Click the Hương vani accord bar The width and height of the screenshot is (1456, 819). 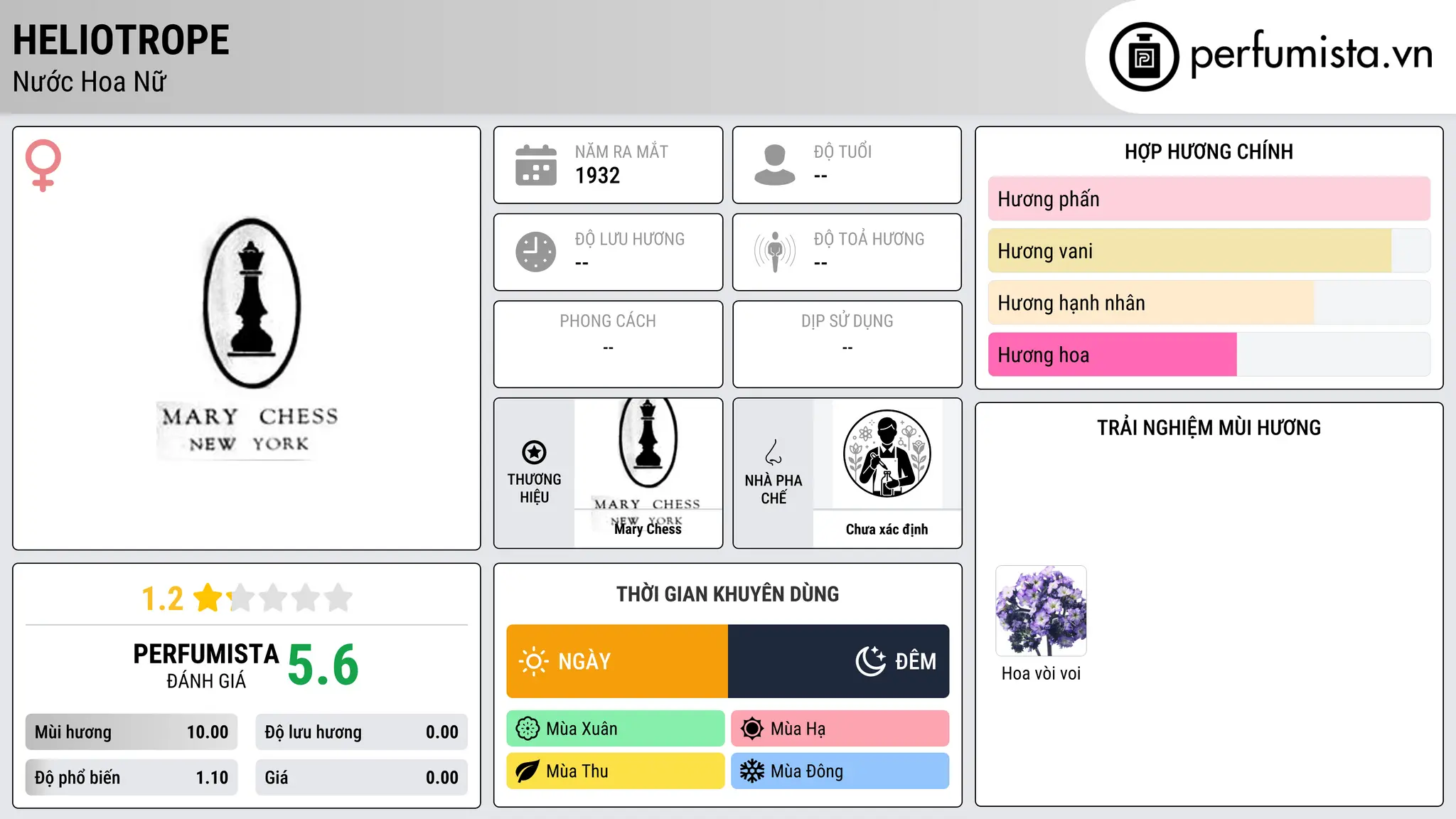coord(1209,251)
